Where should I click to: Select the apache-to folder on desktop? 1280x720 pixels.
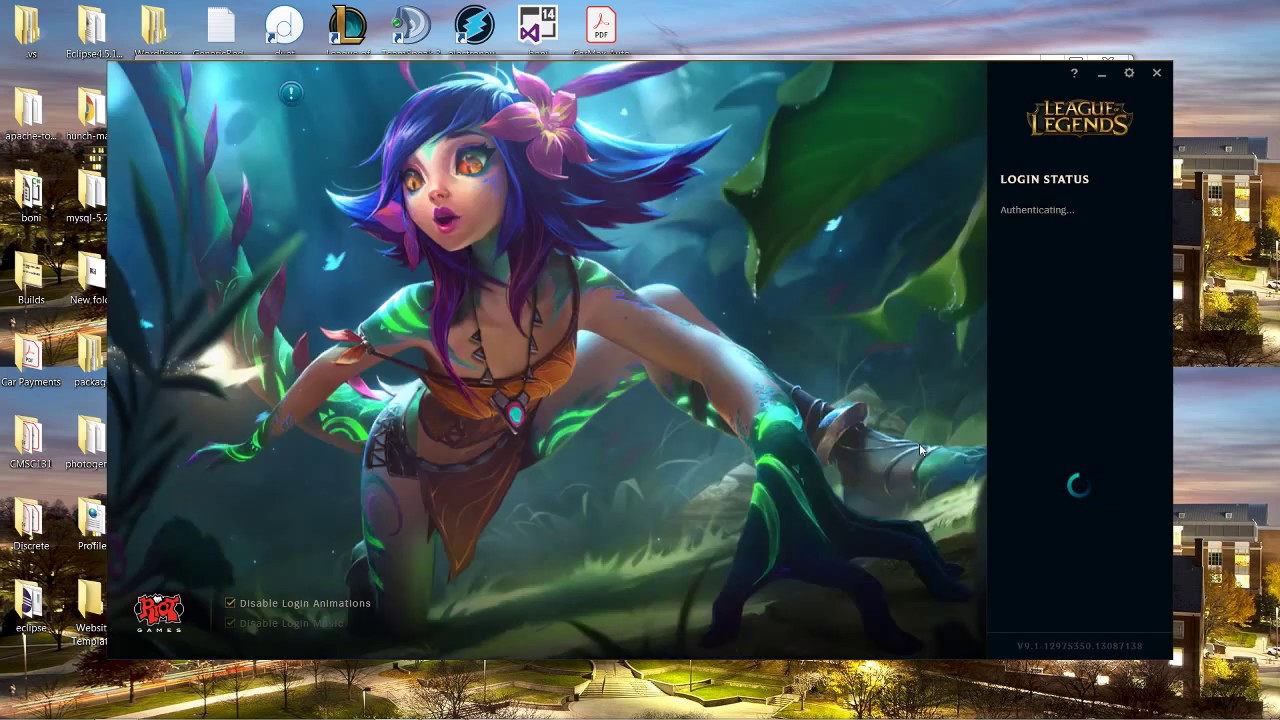pyautogui.click(x=30, y=114)
